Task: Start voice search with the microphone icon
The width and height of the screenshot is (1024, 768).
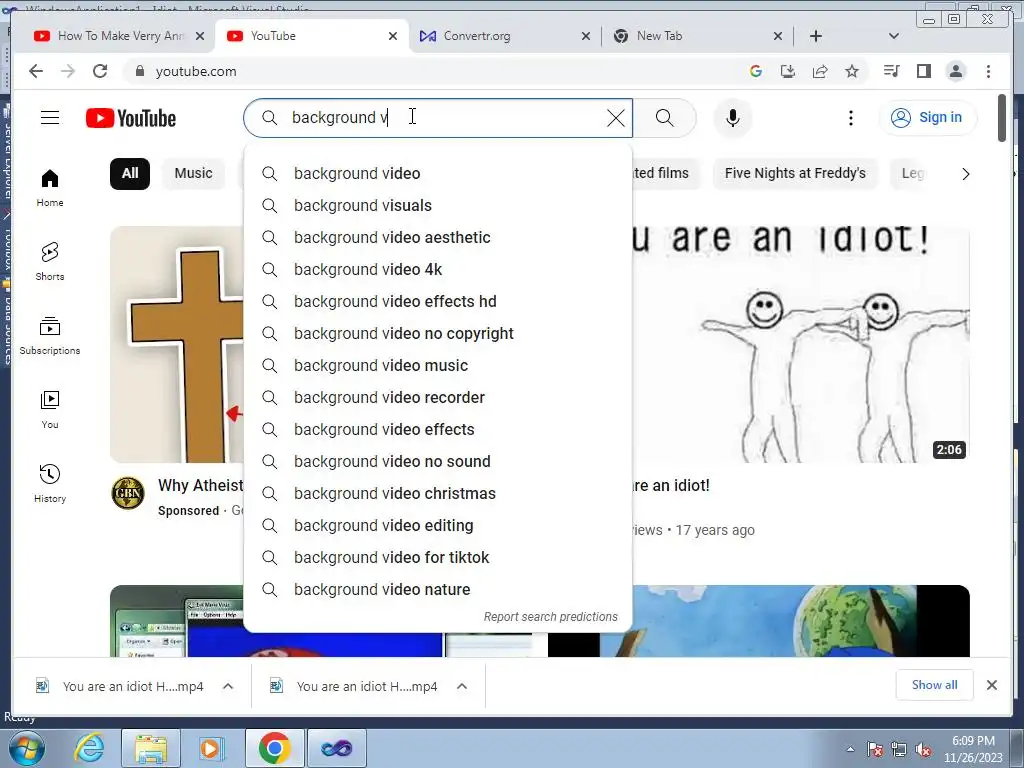Action: pos(733,118)
